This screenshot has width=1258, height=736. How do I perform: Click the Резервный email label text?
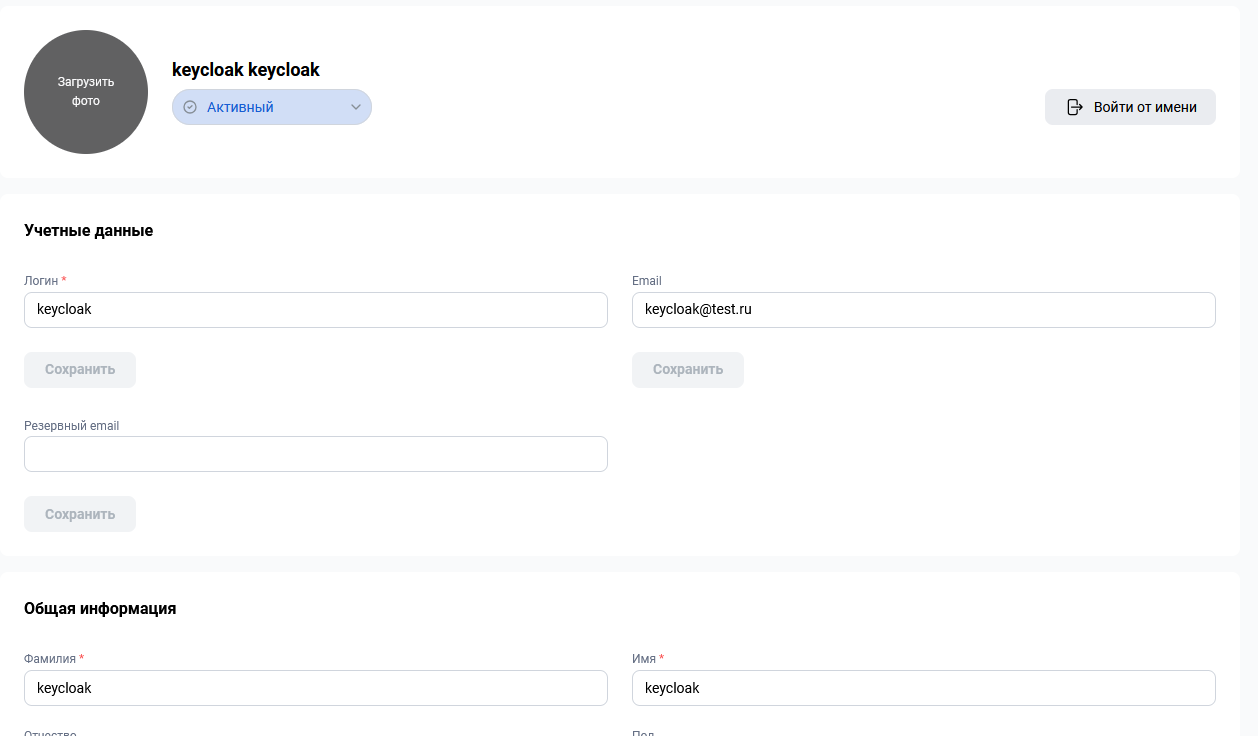pyautogui.click(x=71, y=426)
